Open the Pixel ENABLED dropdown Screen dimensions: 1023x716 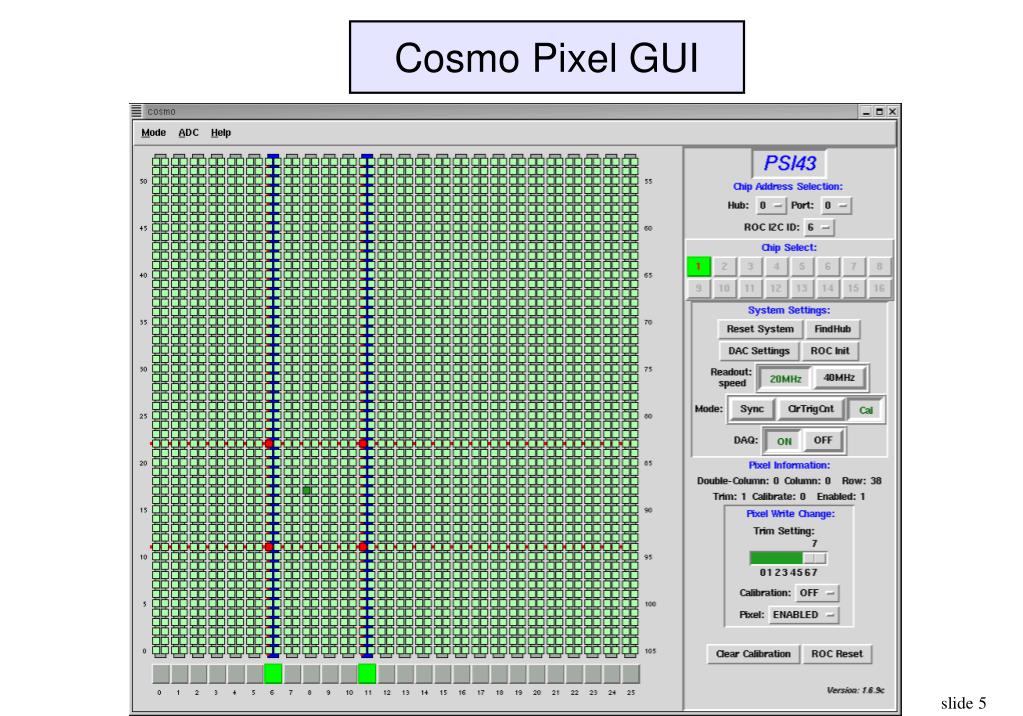[x=803, y=615]
